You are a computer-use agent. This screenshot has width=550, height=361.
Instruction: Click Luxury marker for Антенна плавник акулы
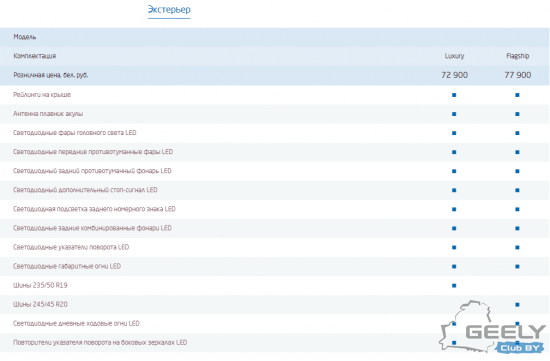pos(454,114)
